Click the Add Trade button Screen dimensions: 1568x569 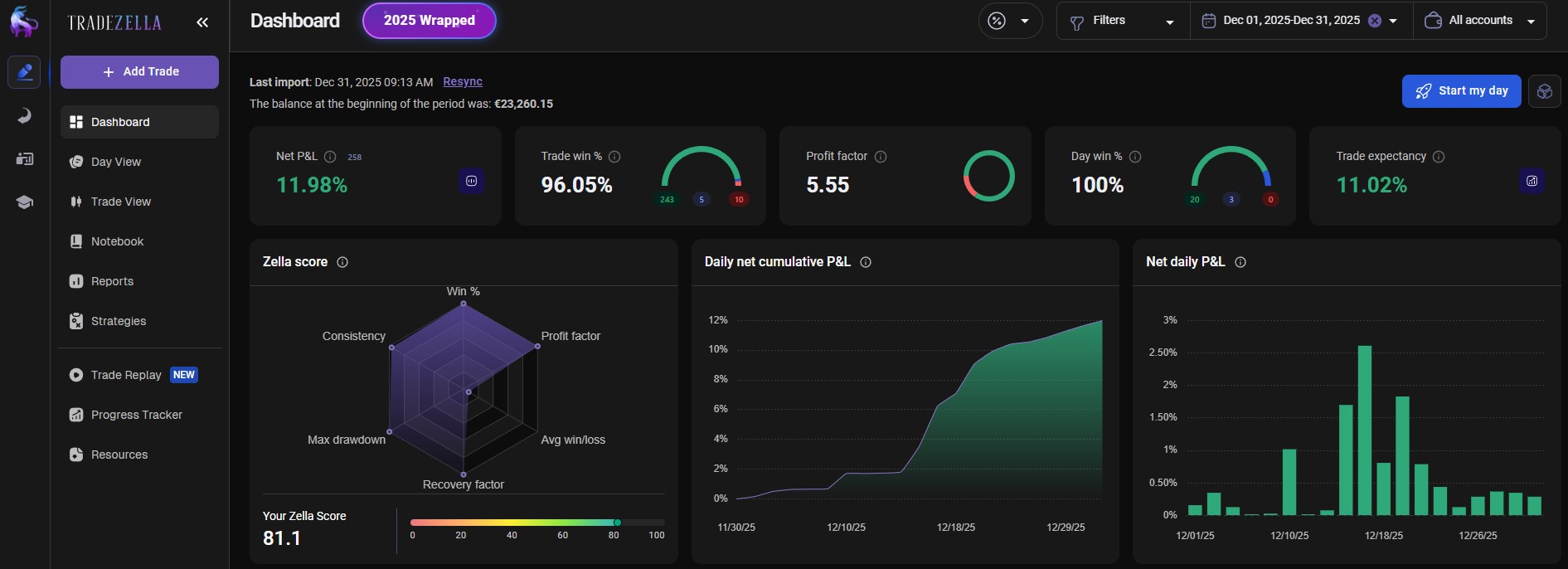click(139, 72)
